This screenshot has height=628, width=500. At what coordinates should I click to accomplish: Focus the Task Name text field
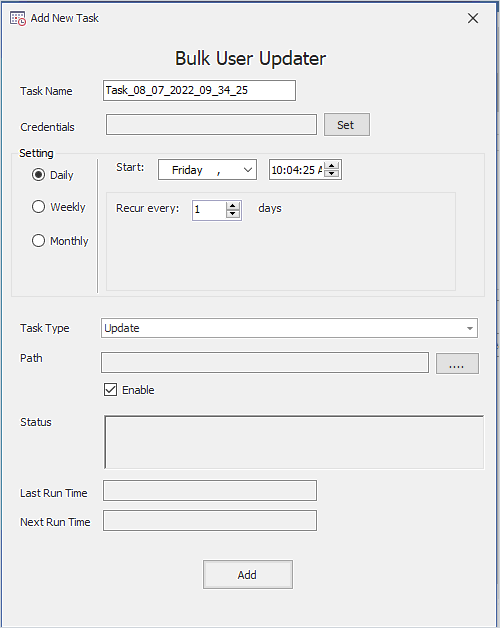[x=200, y=91]
